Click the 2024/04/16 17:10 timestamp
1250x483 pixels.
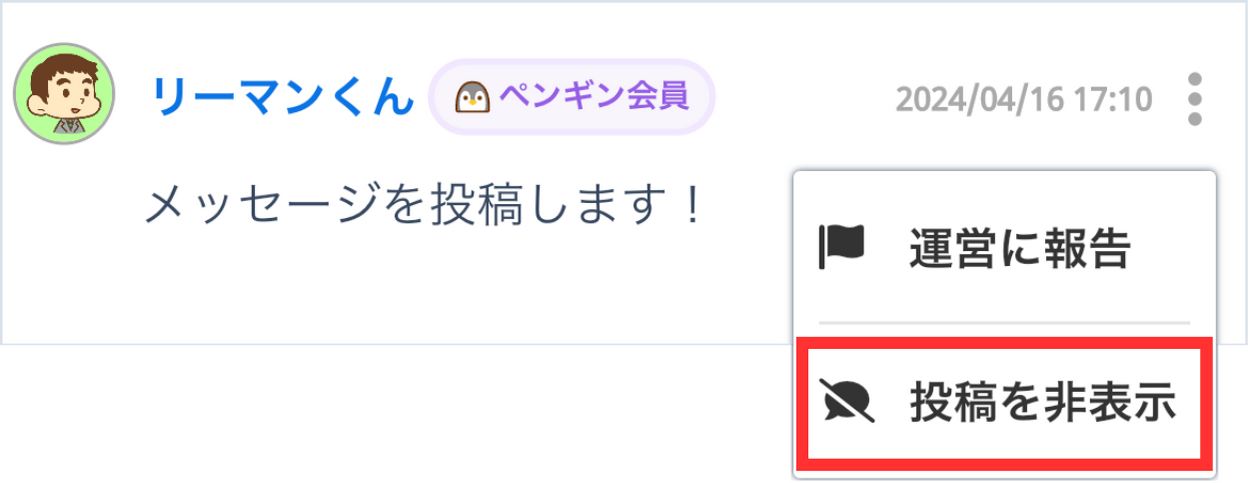point(1024,100)
